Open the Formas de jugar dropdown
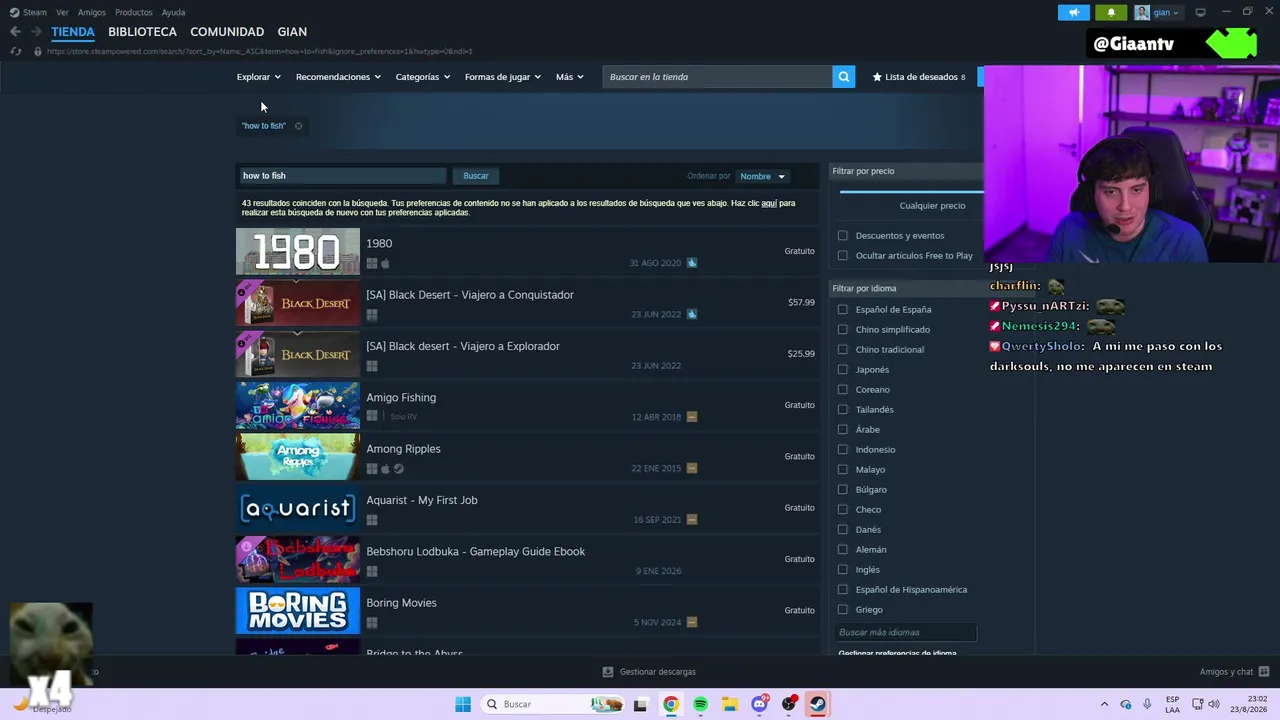Screen dimensions: 1280x720 coord(502,77)
